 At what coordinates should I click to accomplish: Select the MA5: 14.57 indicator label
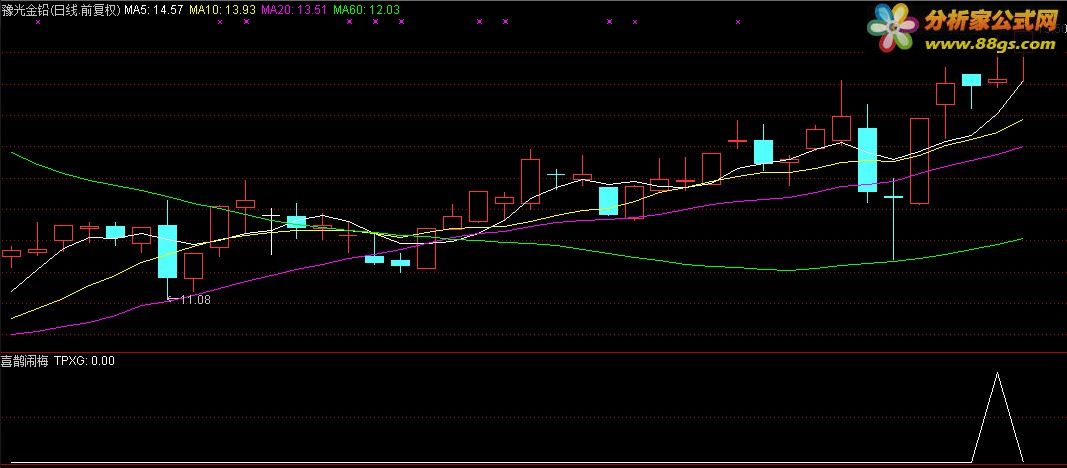pos(154,10)
